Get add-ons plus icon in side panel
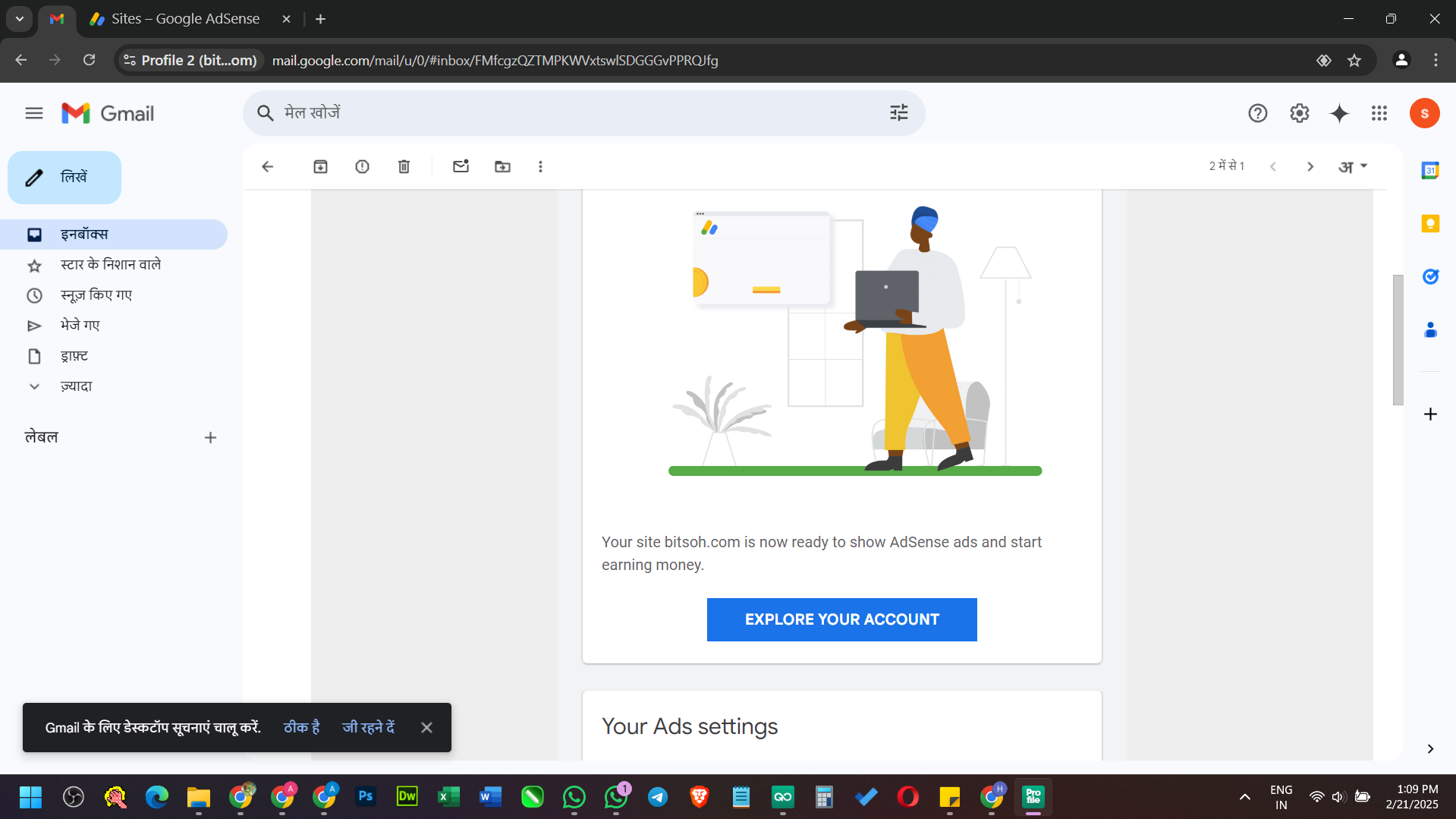 pyautogui.click(x=1430, y=414)
